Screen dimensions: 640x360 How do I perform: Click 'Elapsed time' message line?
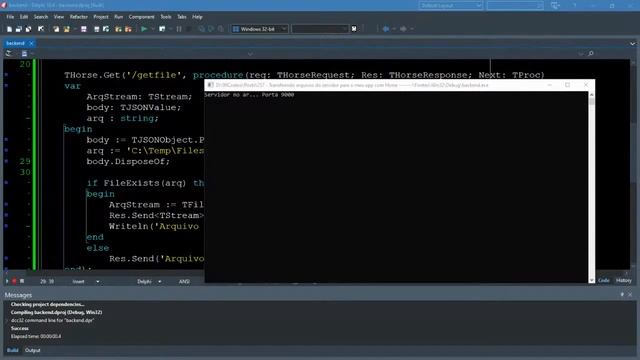pos(36,336)
